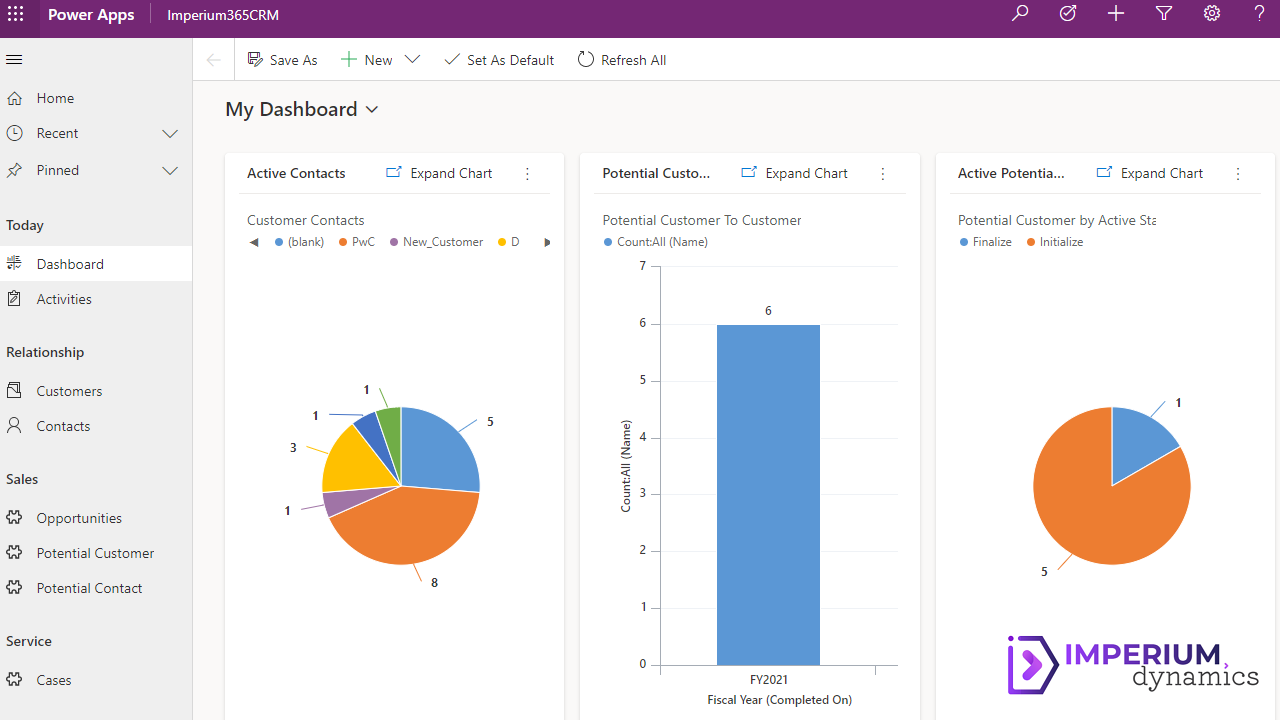Click the Potential Customer puzzle icon
1280x720 pixels.
(x=14, y=553)
